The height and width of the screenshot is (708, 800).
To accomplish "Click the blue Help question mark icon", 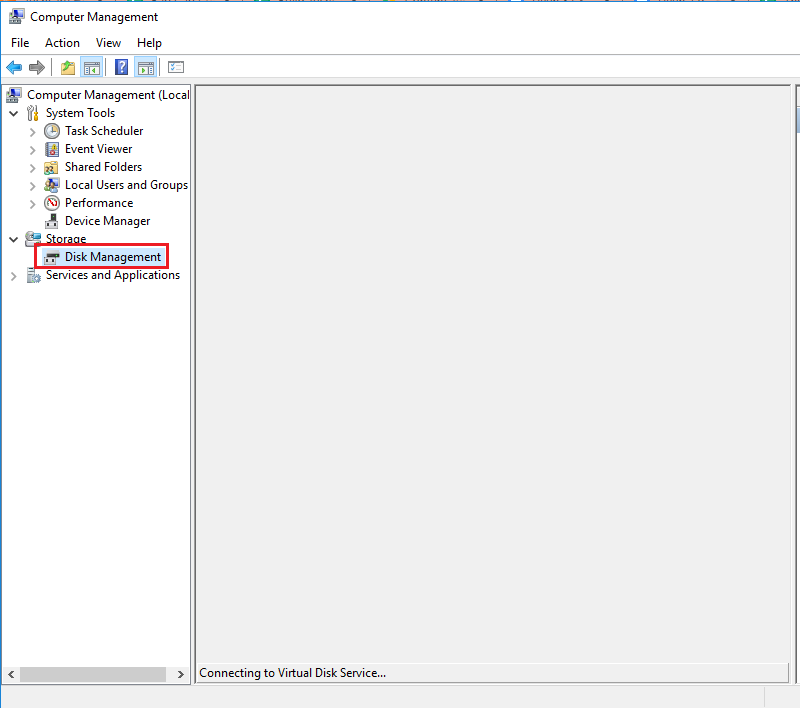I will pyautogui.click(x=121, y=67).
